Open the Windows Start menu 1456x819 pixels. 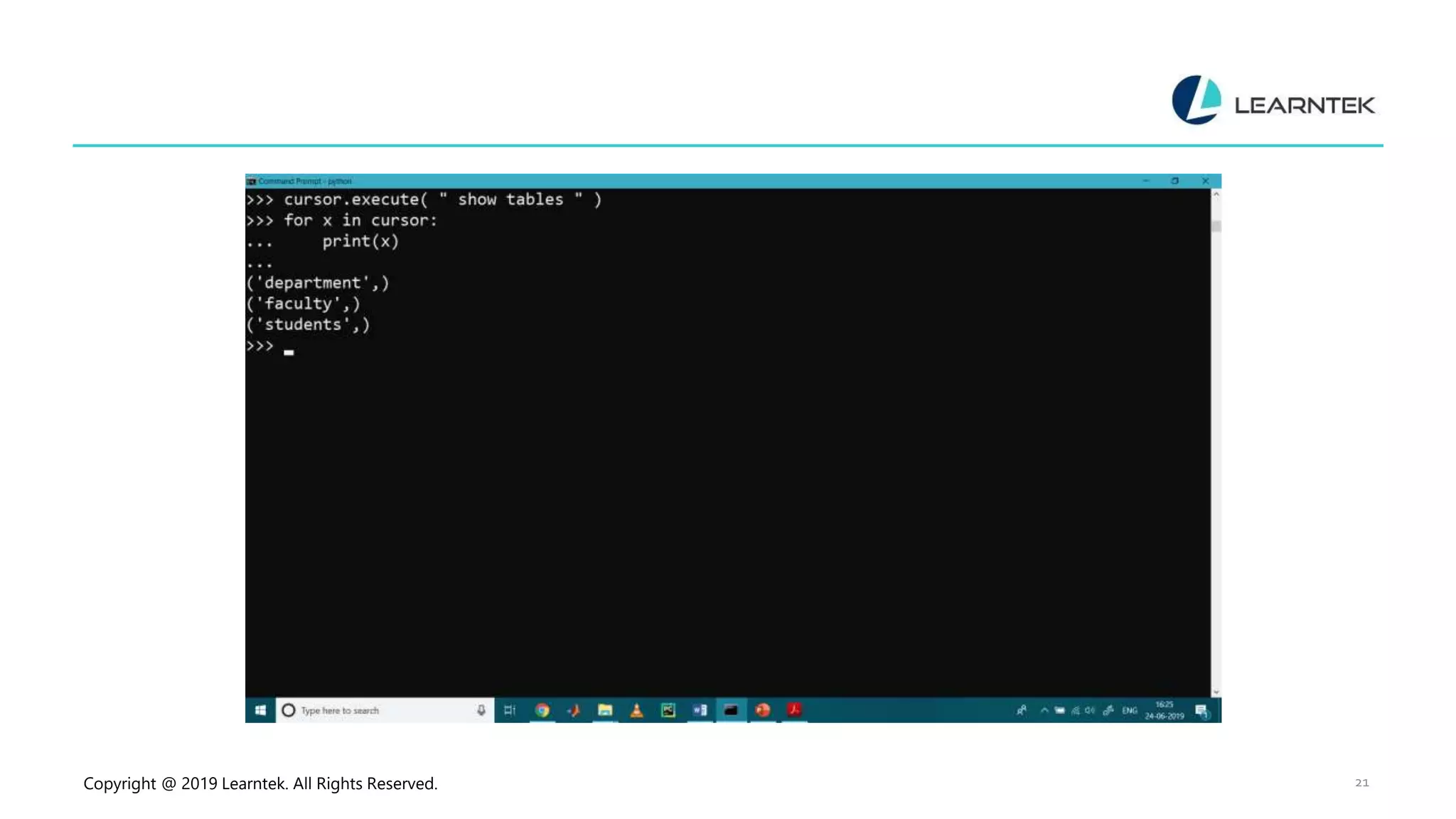pyautogui.click(x=260, y=710)
